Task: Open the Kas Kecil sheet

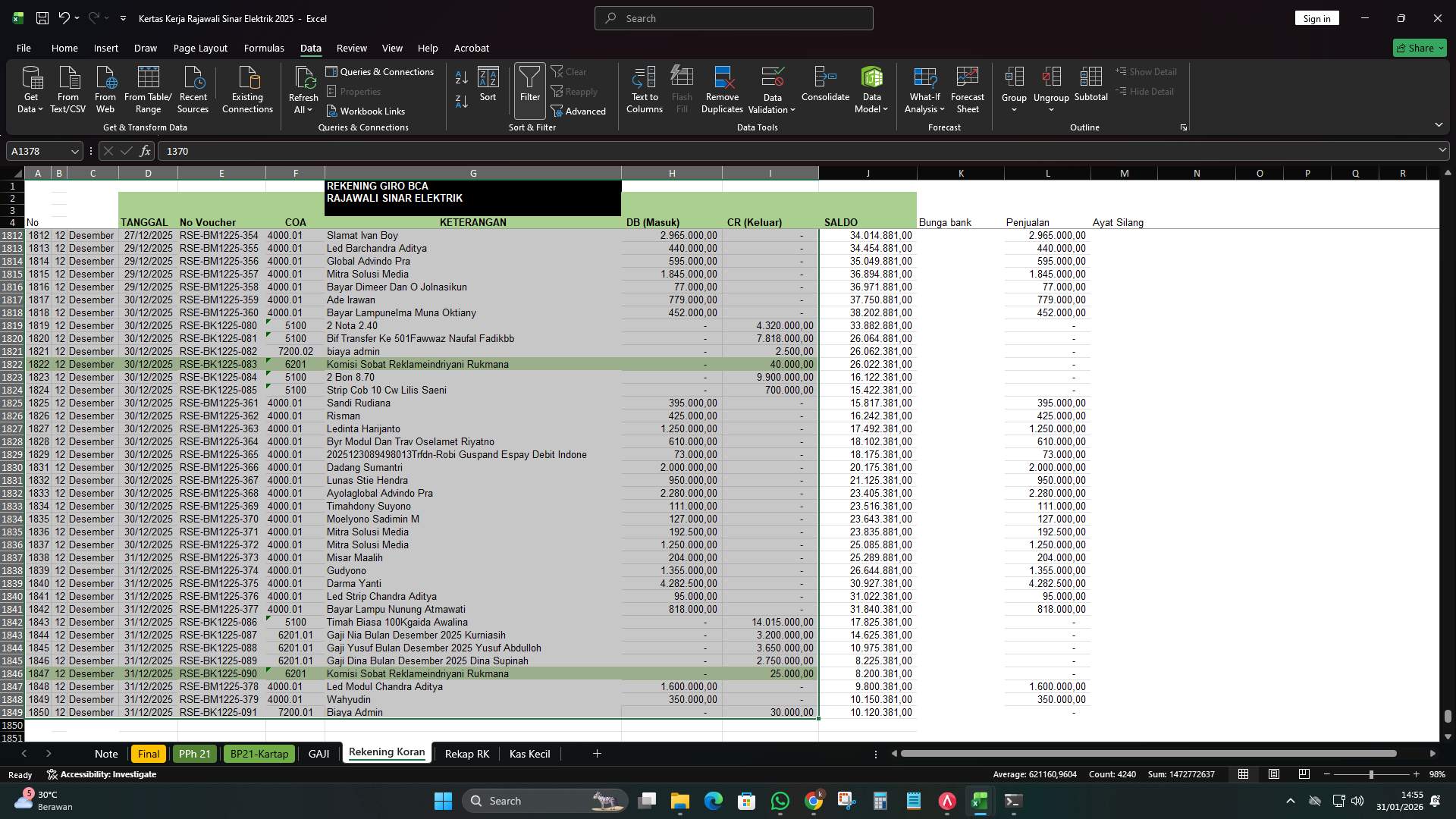Action: [x=529, y=753]
